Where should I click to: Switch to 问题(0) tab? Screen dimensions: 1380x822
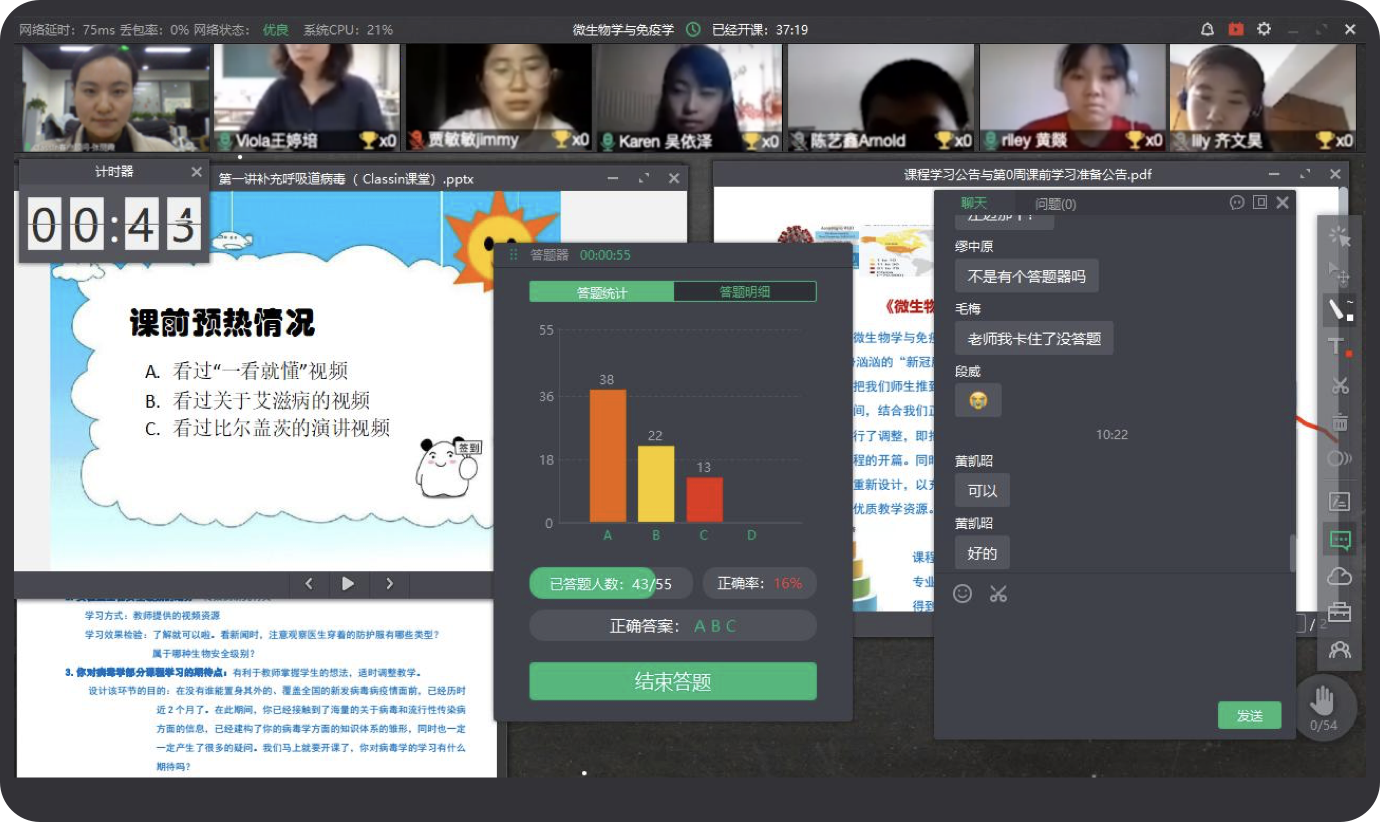pos(1055,204)
